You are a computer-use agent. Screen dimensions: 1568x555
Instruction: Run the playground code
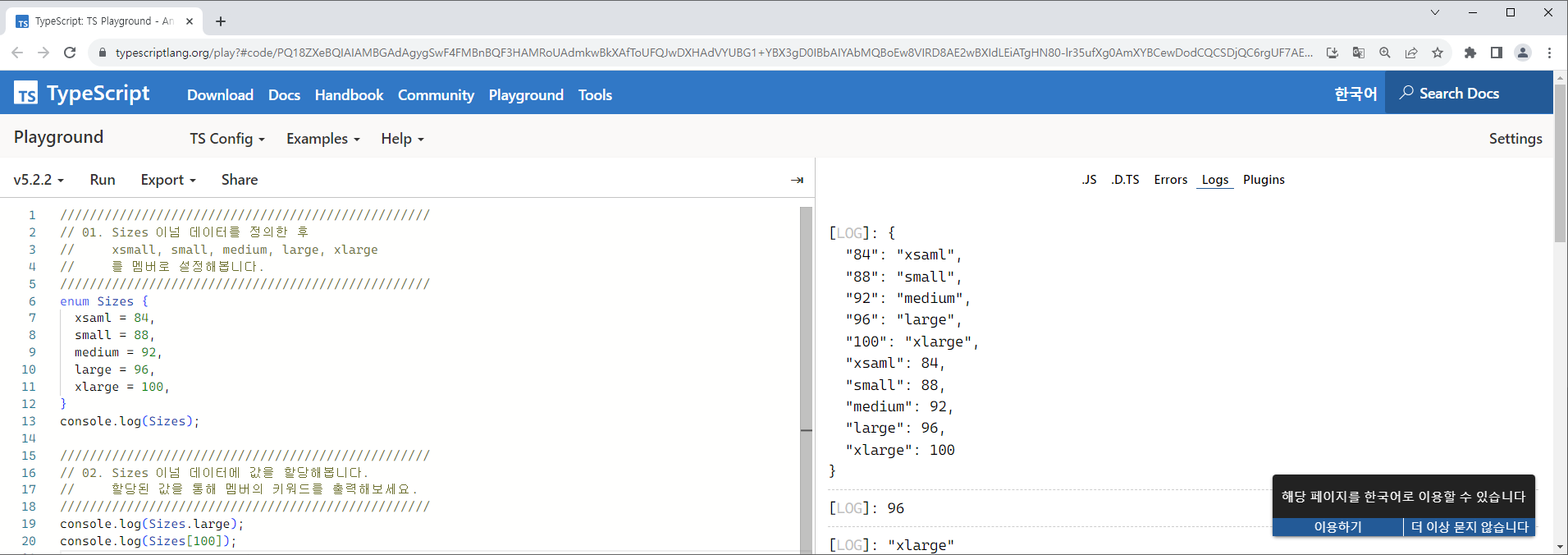pyautogui.click(x=103, y=180)
